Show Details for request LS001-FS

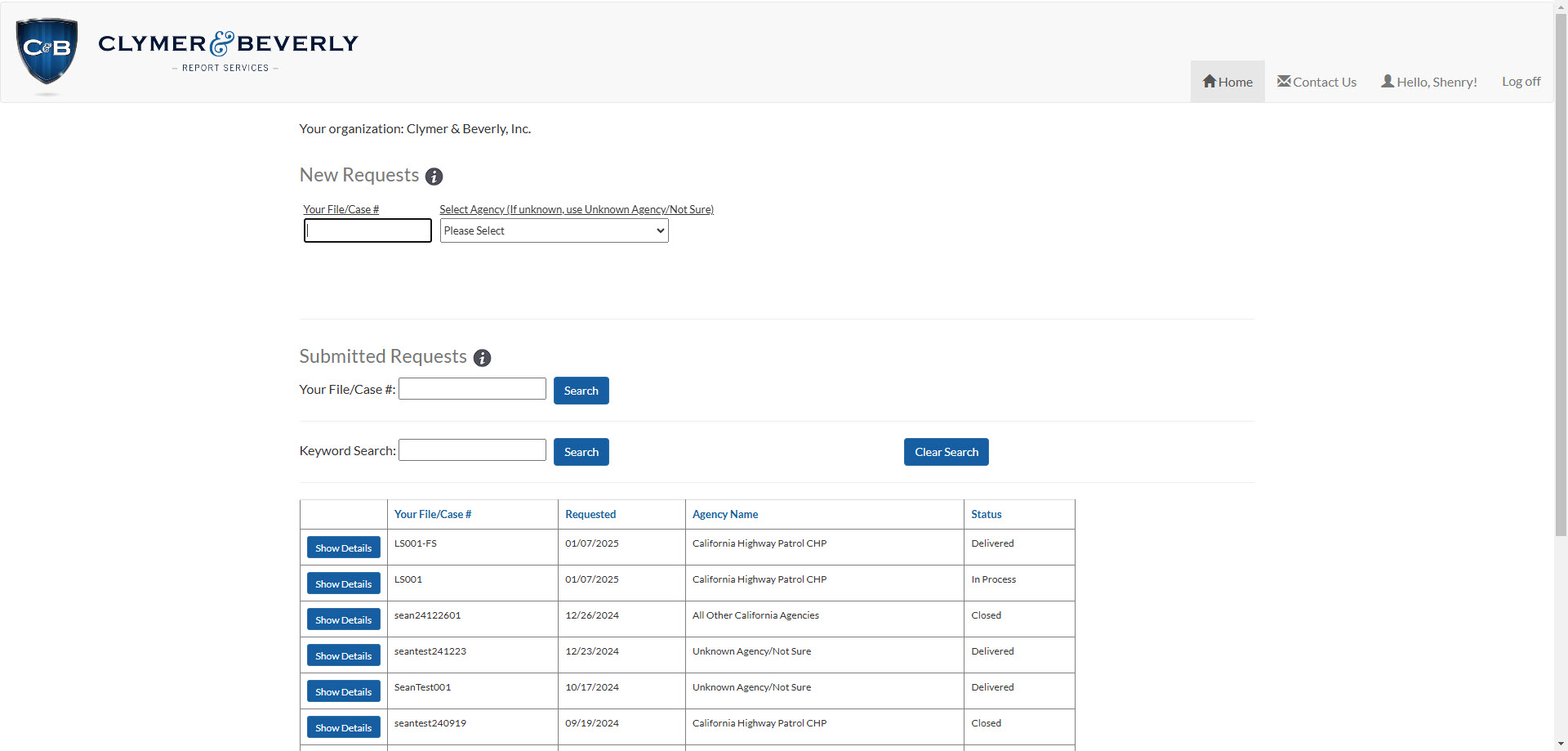click(x=343, y=547)
